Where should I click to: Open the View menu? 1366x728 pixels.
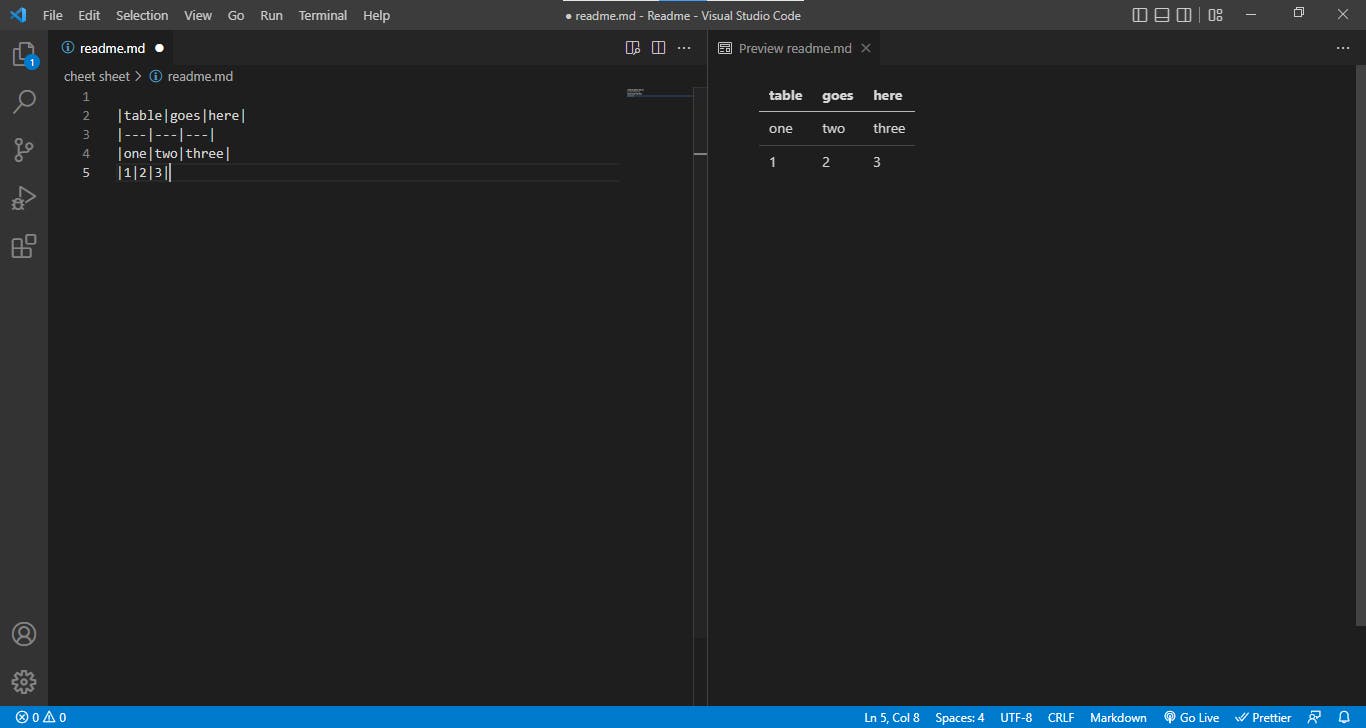pyautogui.click(x=198, y=15)
